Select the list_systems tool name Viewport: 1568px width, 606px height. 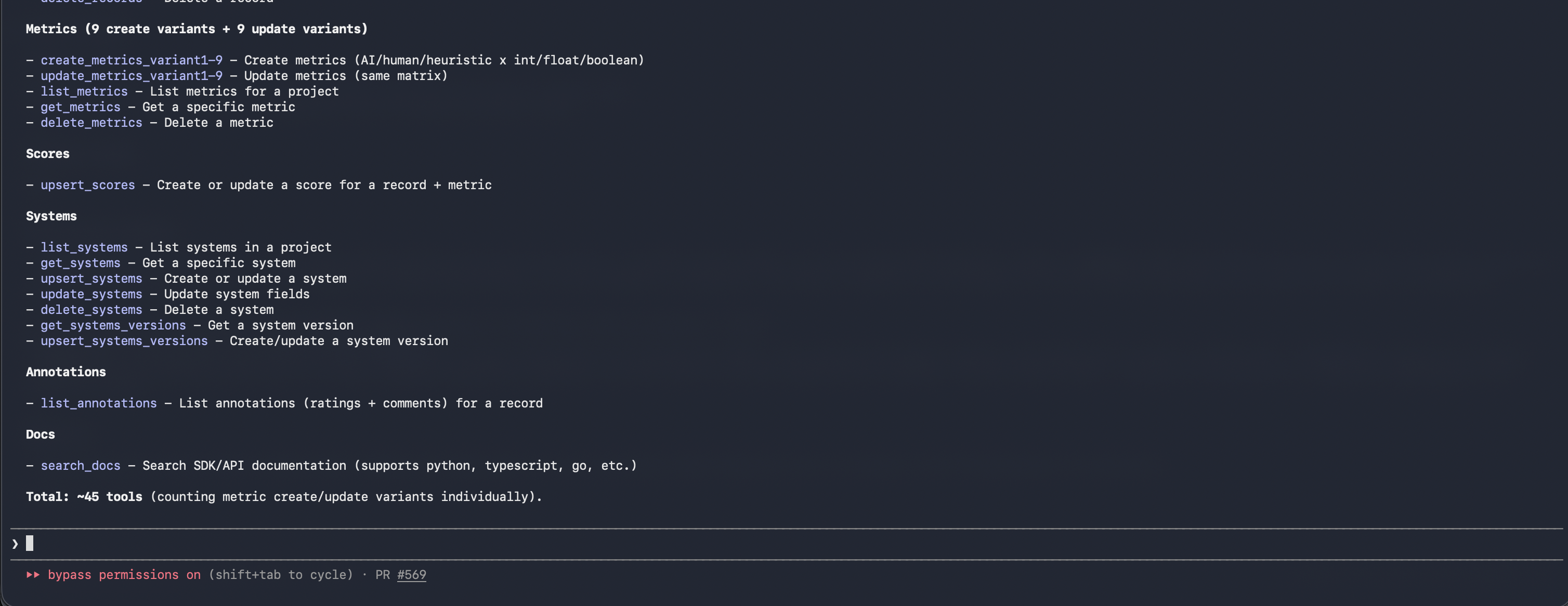tap(84, 247)
